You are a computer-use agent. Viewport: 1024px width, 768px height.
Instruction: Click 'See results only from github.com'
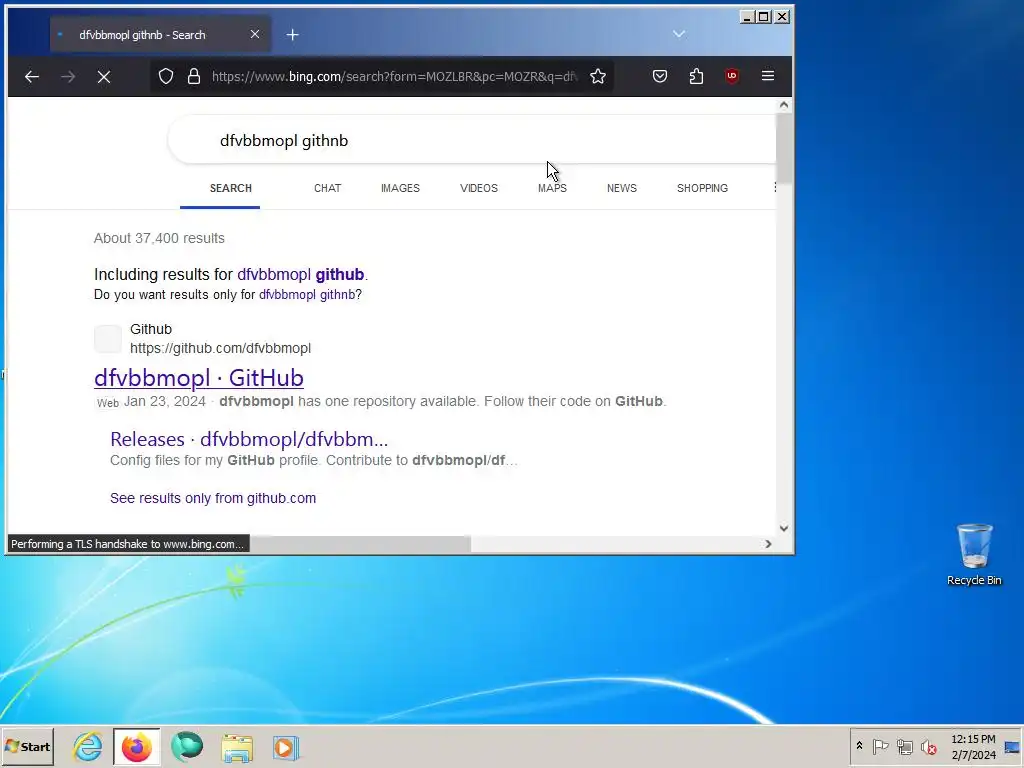[x=213, y=498]
